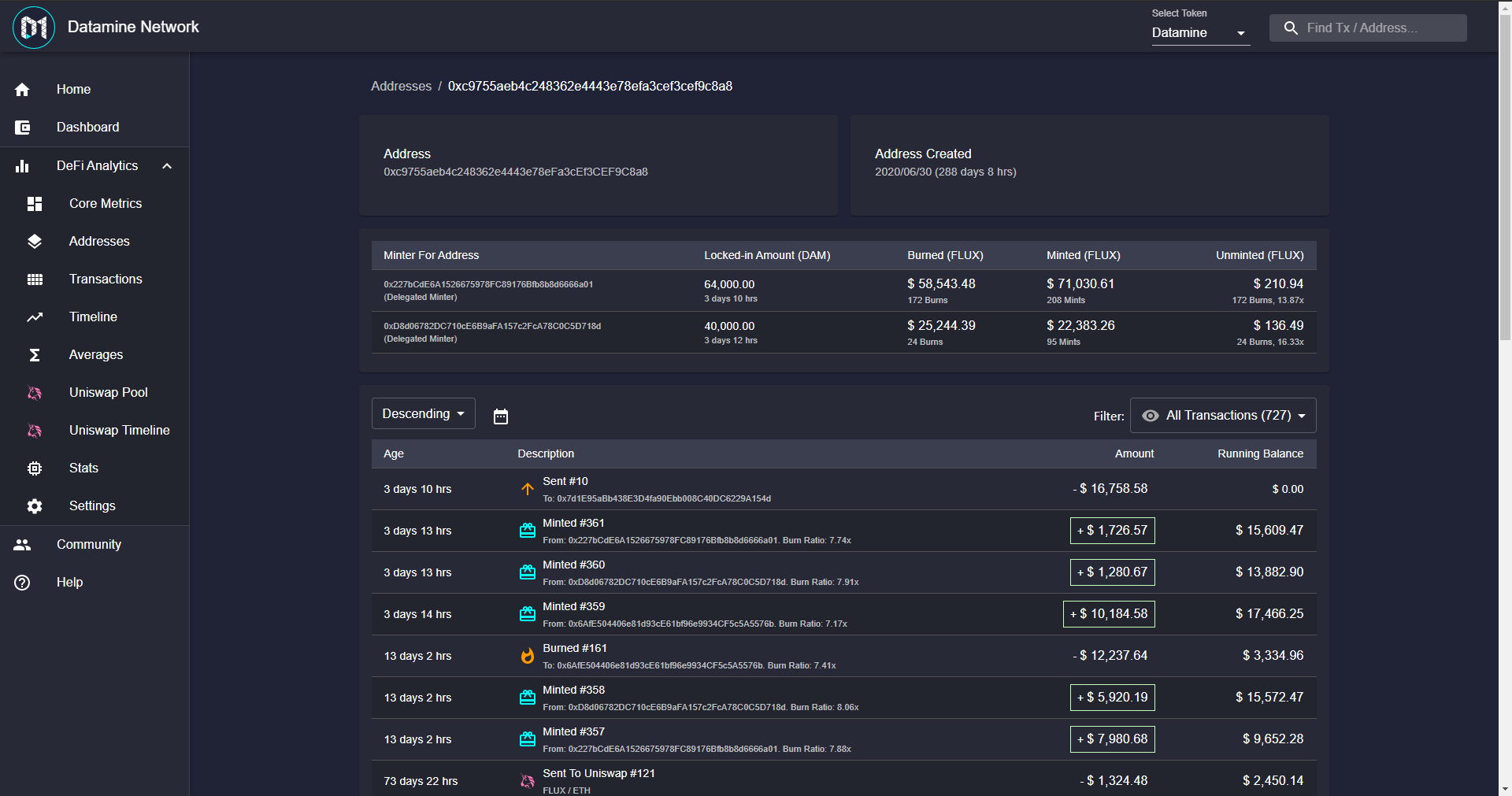Click the scrollbar up arrow
The height and width of the screenshot is (796, 1512).
tap(1505, 6)
